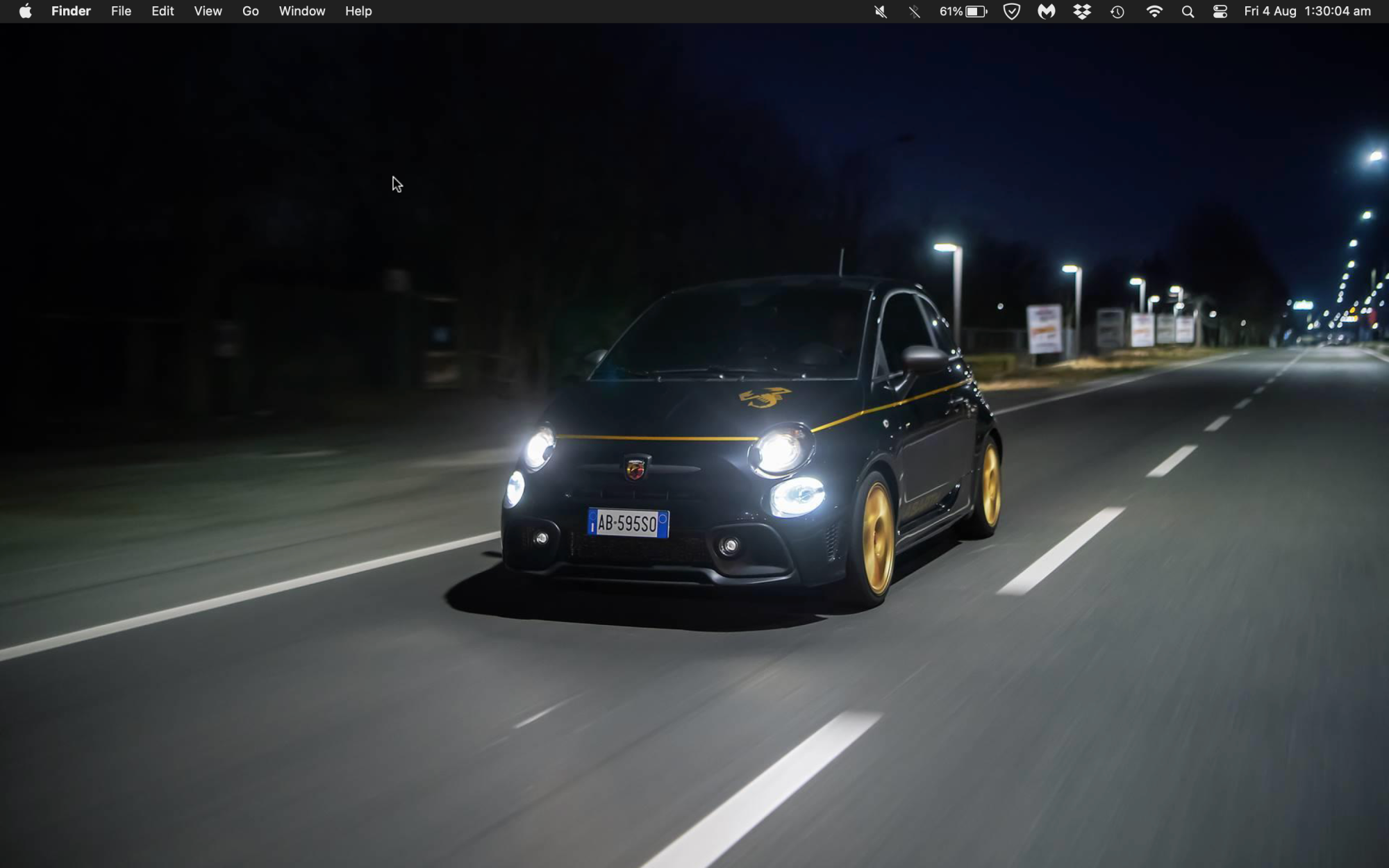This screenshot has height=868, width=1389.
Task: Open the Wi-Fi status menu
Action: click(x=1154, y=11)
